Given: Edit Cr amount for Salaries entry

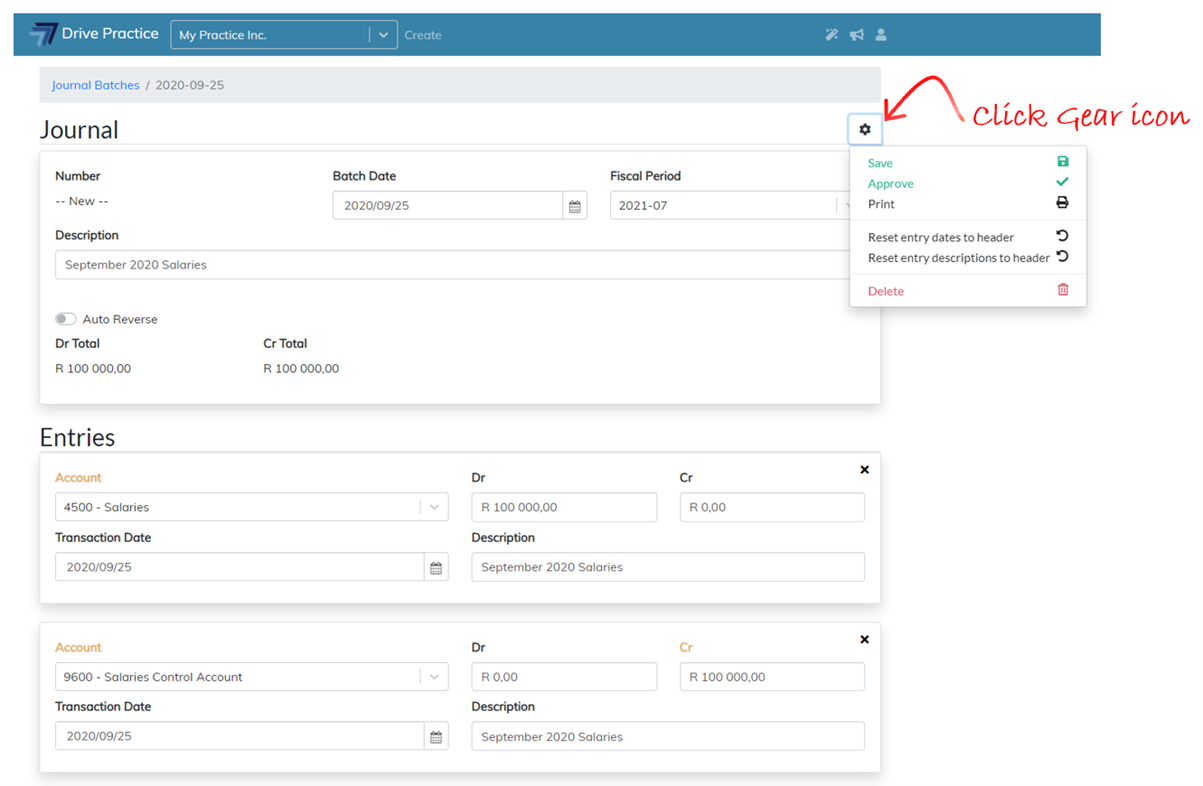Looking at the screenshot, I should tap(772, 507).
